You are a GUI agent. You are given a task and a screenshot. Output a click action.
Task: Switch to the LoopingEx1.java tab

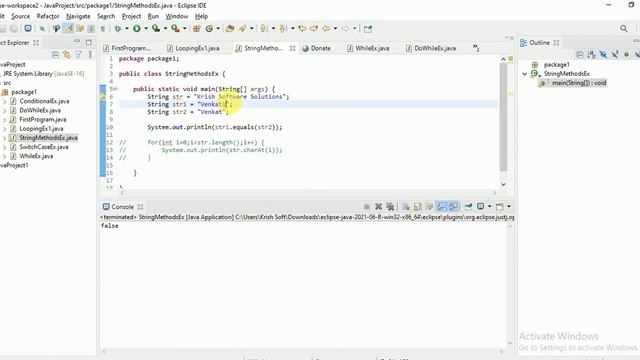[193, 48]
